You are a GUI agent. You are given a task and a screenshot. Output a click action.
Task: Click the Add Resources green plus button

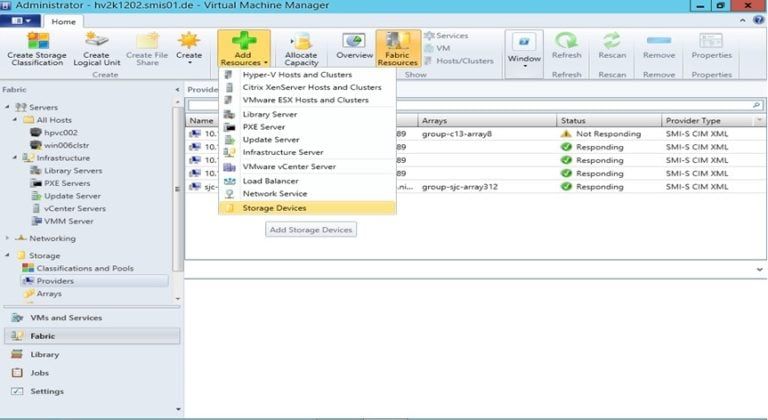(243, 49)
